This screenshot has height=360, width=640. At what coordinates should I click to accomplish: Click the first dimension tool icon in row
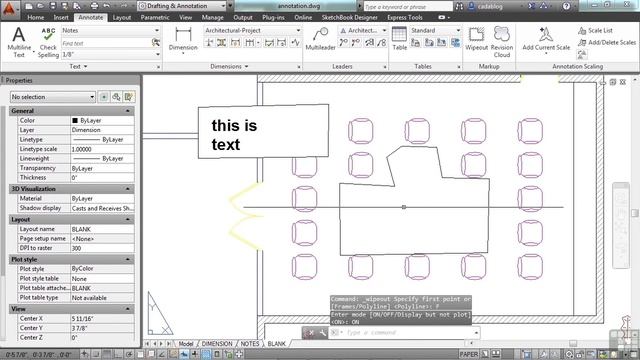tap(209, 42)
